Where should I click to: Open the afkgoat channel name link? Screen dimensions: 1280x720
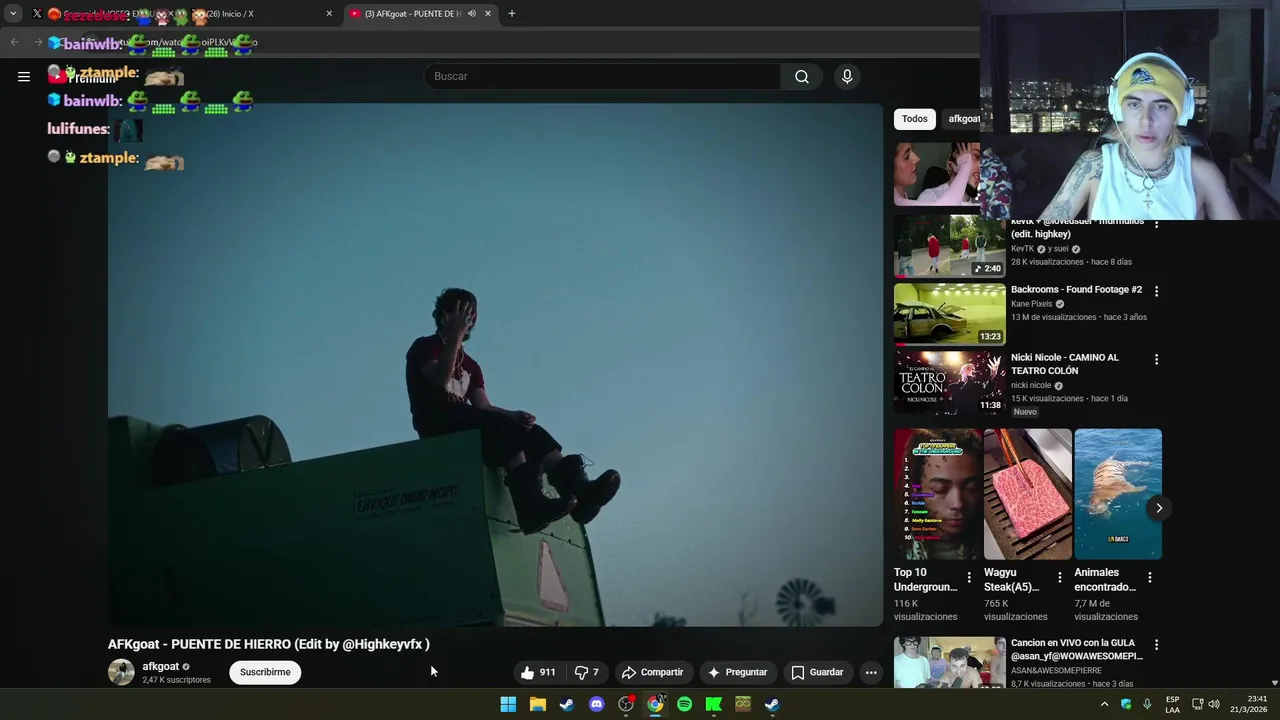pos(160,666)
